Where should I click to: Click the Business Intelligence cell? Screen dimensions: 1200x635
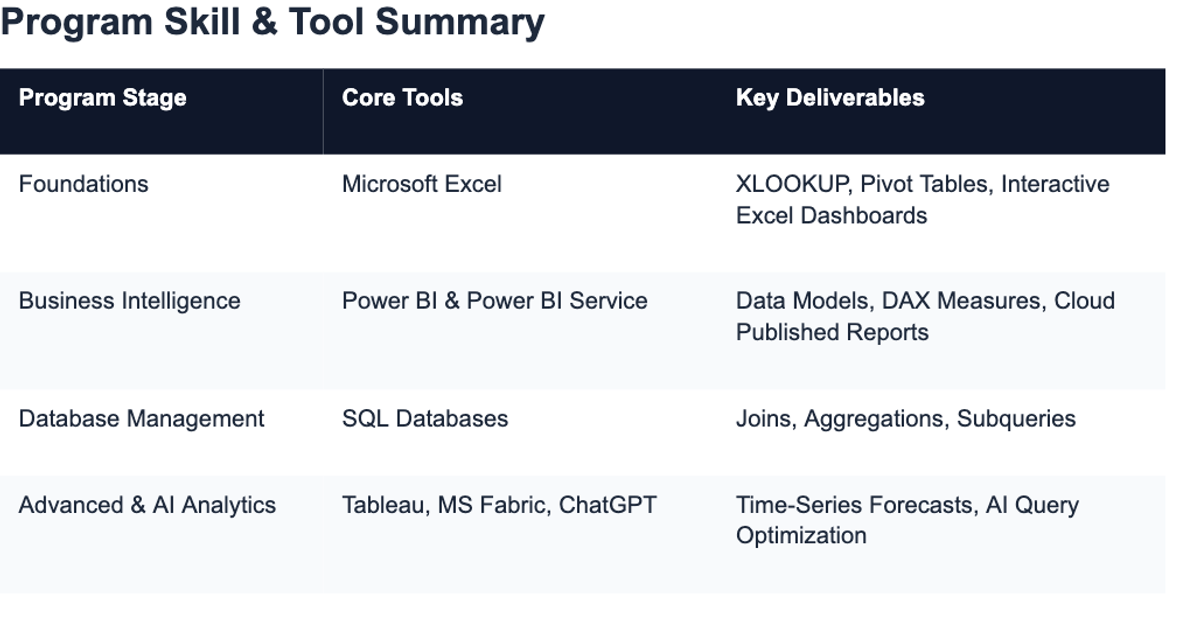click(161, 331)
